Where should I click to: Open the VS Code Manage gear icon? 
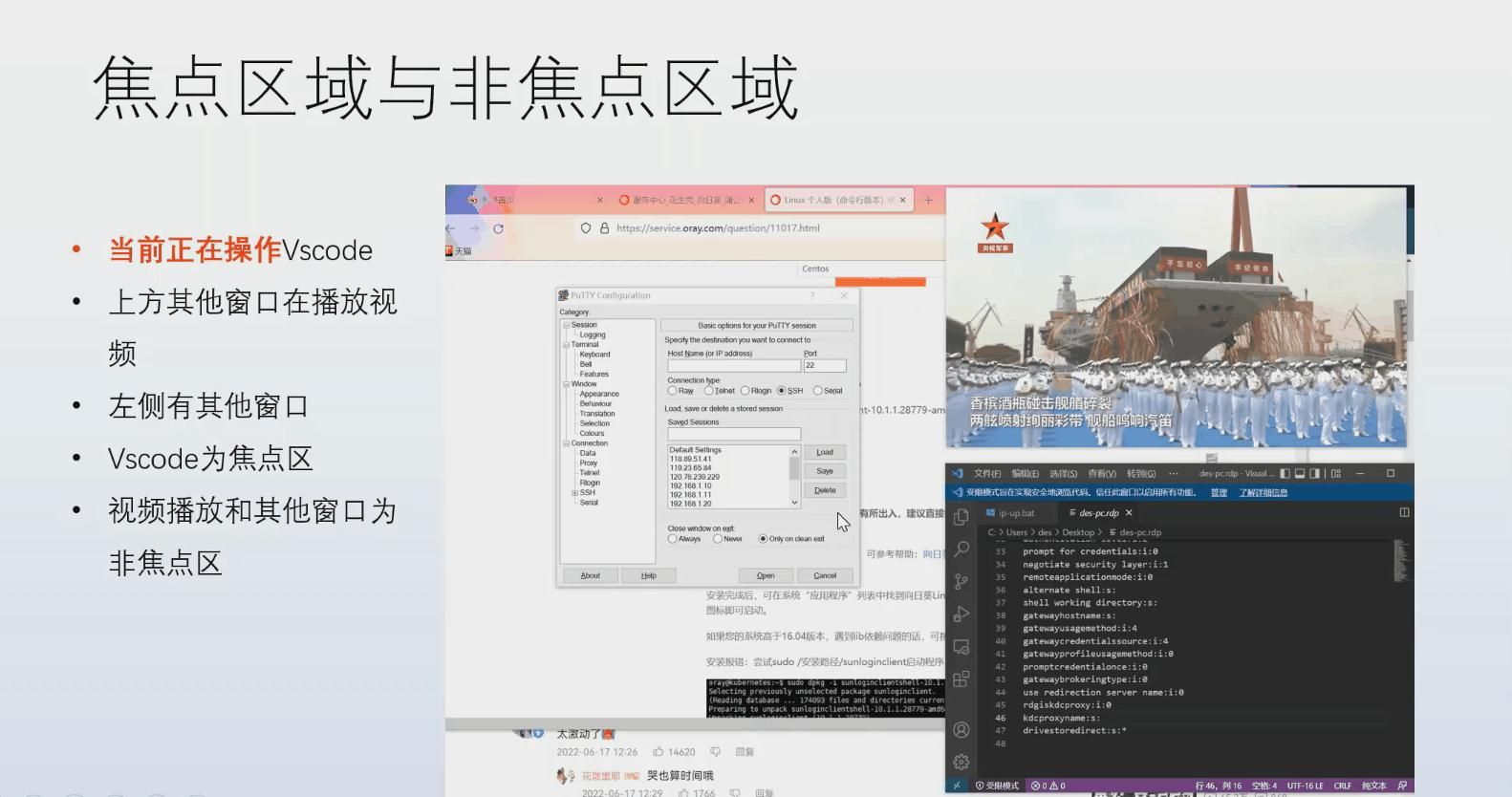point(961,762)
